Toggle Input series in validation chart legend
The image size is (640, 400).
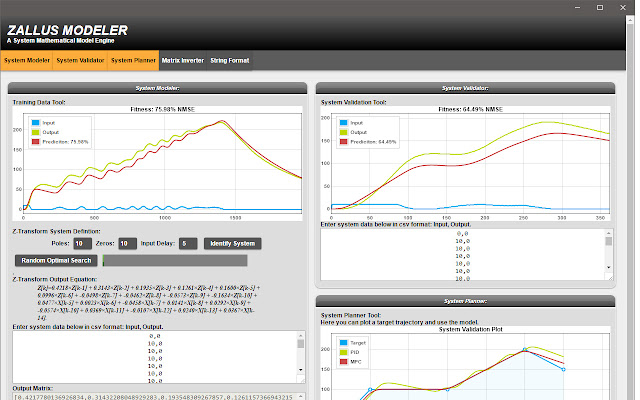coord(351,122)
